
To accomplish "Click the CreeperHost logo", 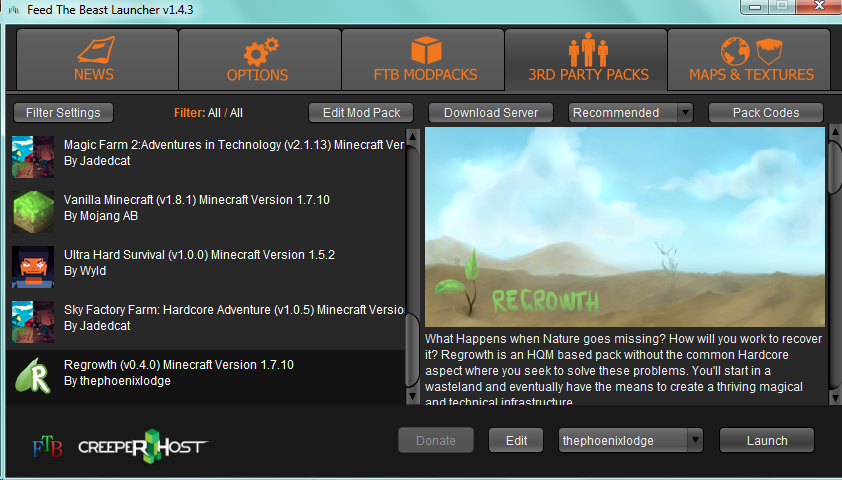I will (x=143, y=446).
